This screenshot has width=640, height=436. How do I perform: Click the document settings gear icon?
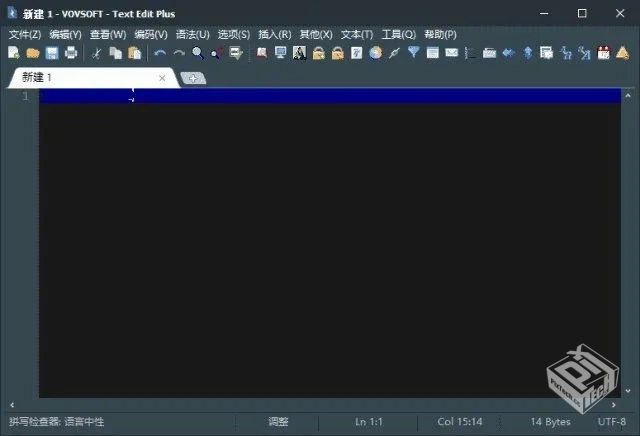pyautogui.click(x=546, y=53)
